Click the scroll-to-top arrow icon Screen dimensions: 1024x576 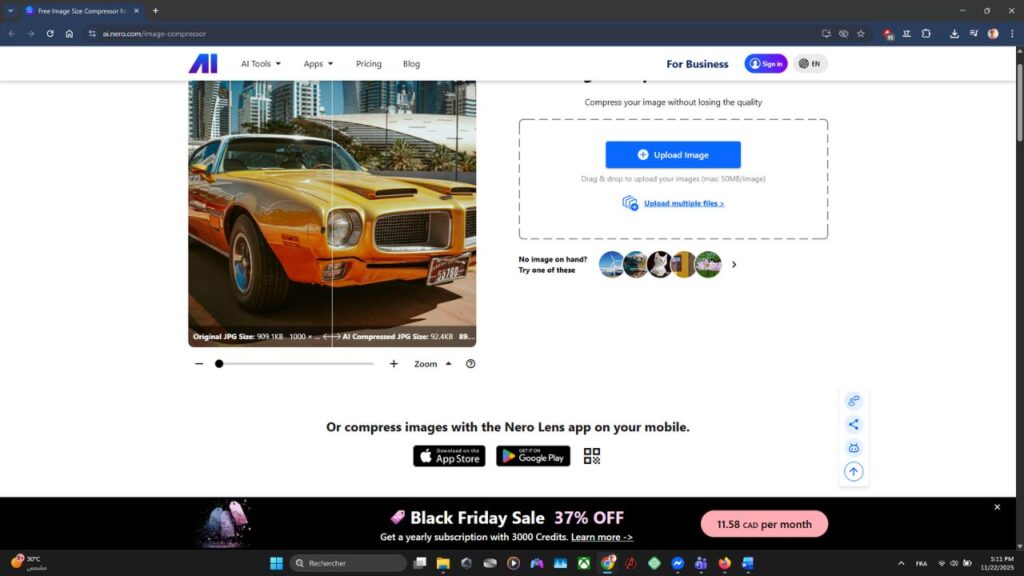(x=853, y=471)
